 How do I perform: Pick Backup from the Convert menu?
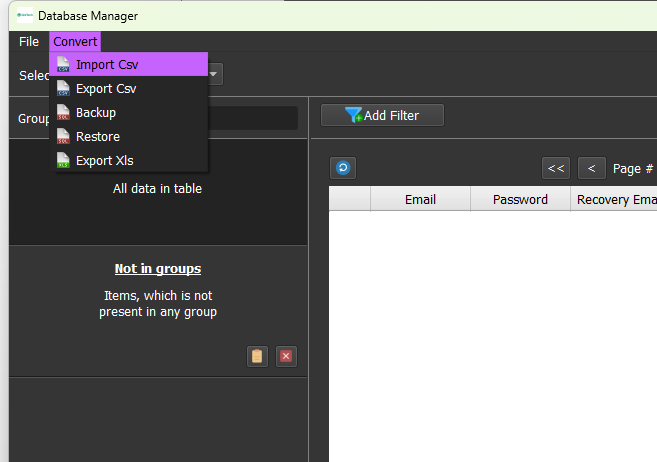point(96,113)
